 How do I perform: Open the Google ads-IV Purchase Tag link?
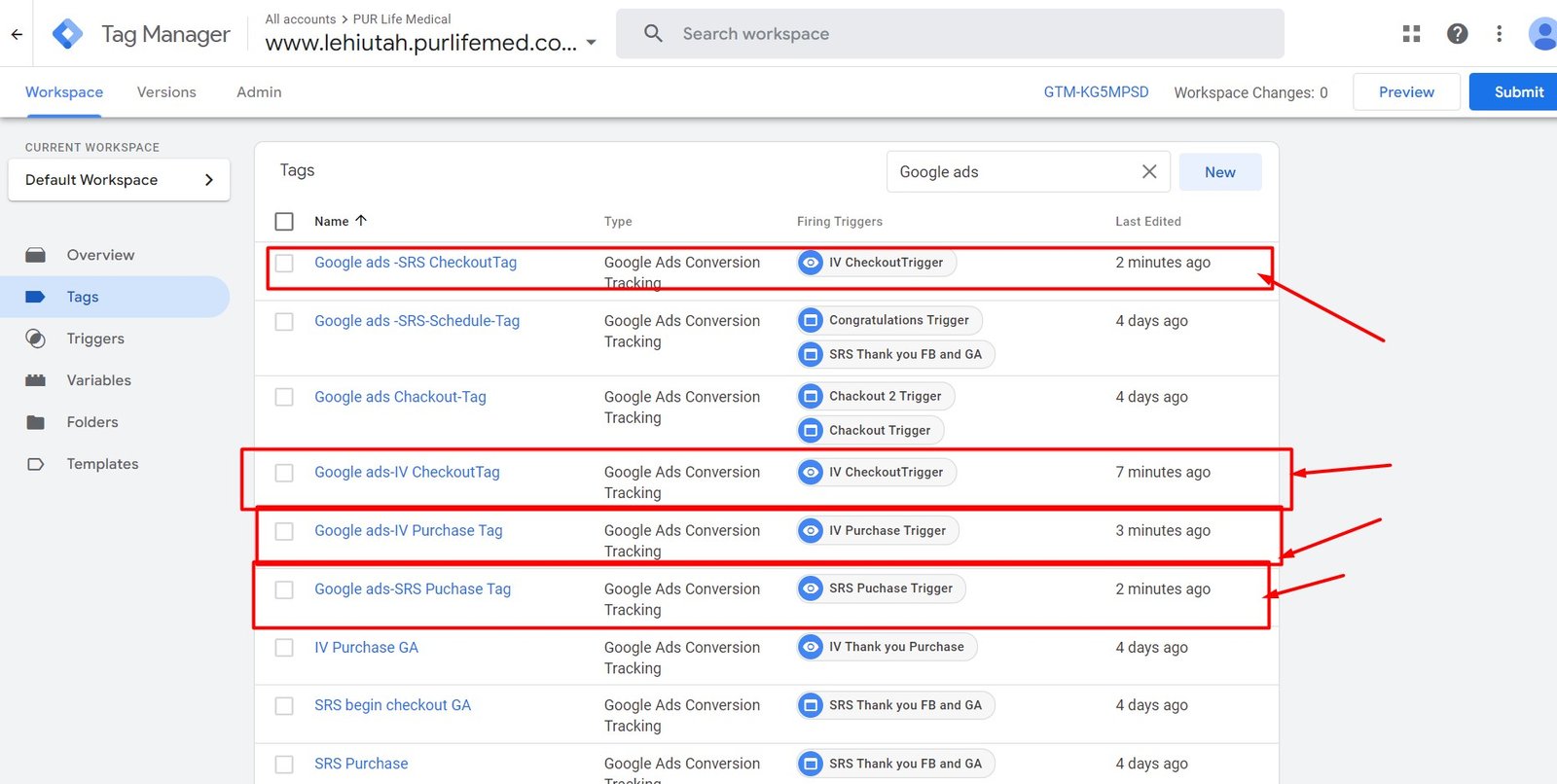point(409,531)
